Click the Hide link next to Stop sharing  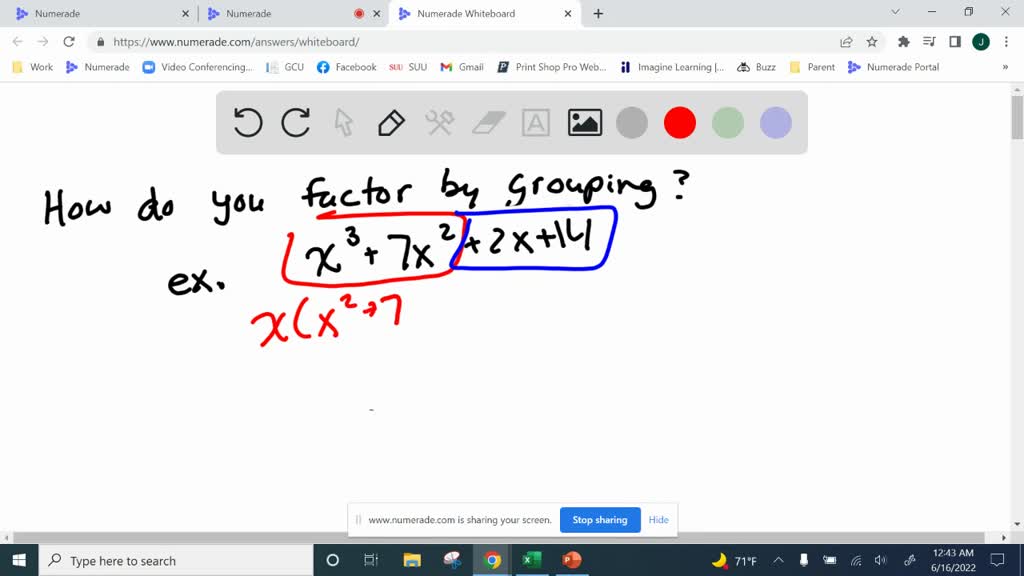click(658, 520)
